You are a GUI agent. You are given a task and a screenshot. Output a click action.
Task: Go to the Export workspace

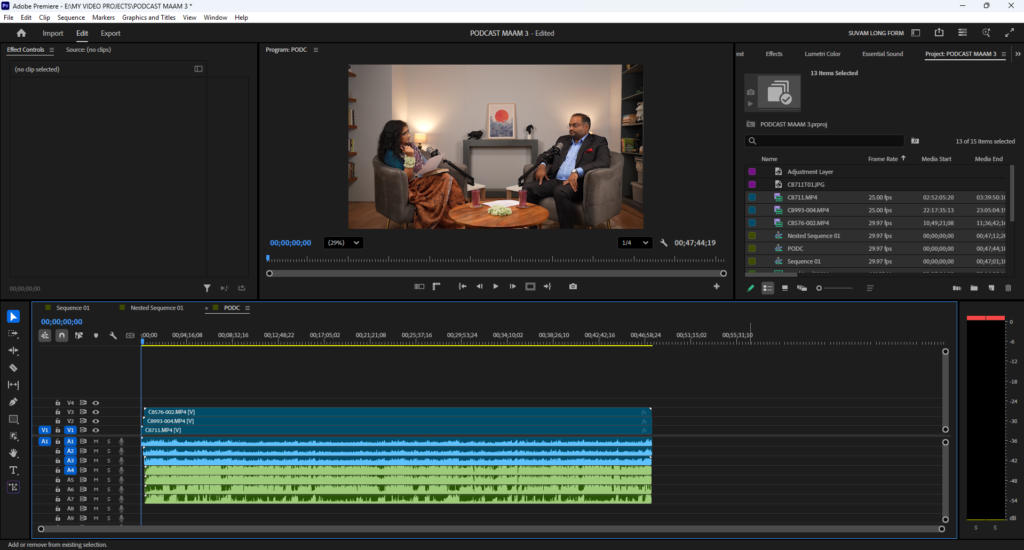tap(110, 33)
